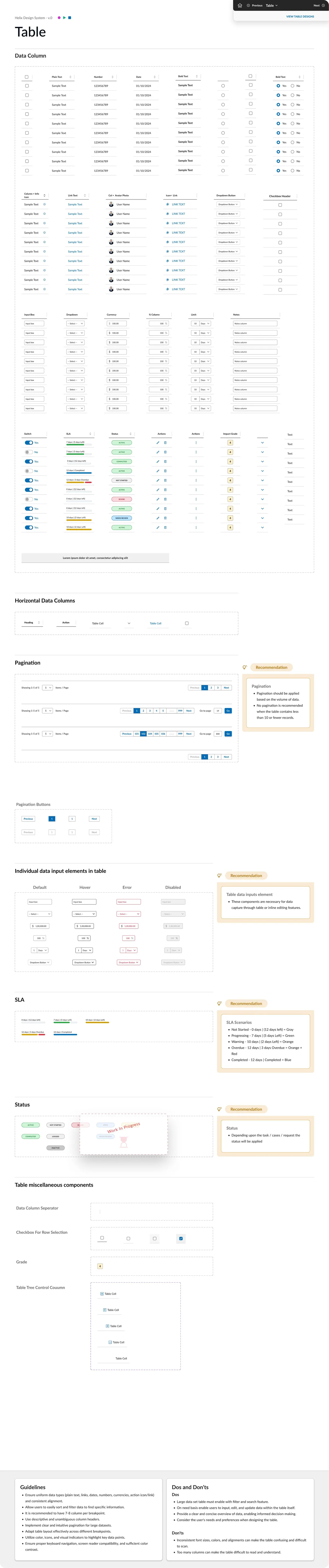The height and width of the screenshot is (1568, 329).
Task: Open the Error column Select dropdown
Action: tap(129, 914)
